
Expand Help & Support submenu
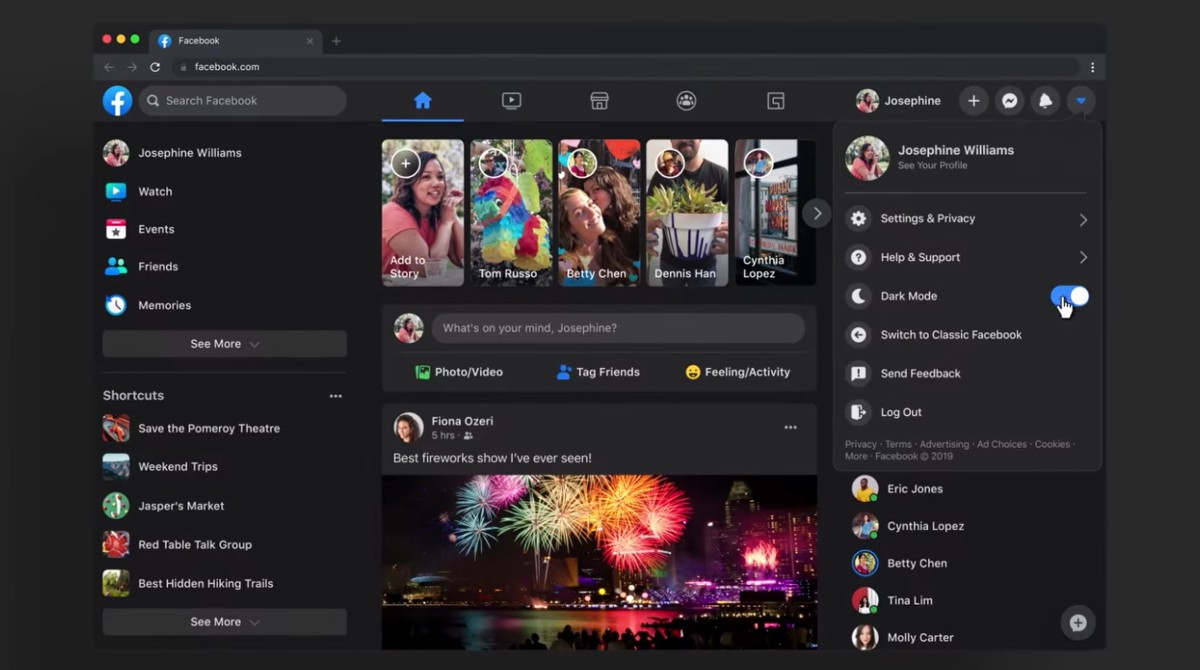tap(966, 258)
